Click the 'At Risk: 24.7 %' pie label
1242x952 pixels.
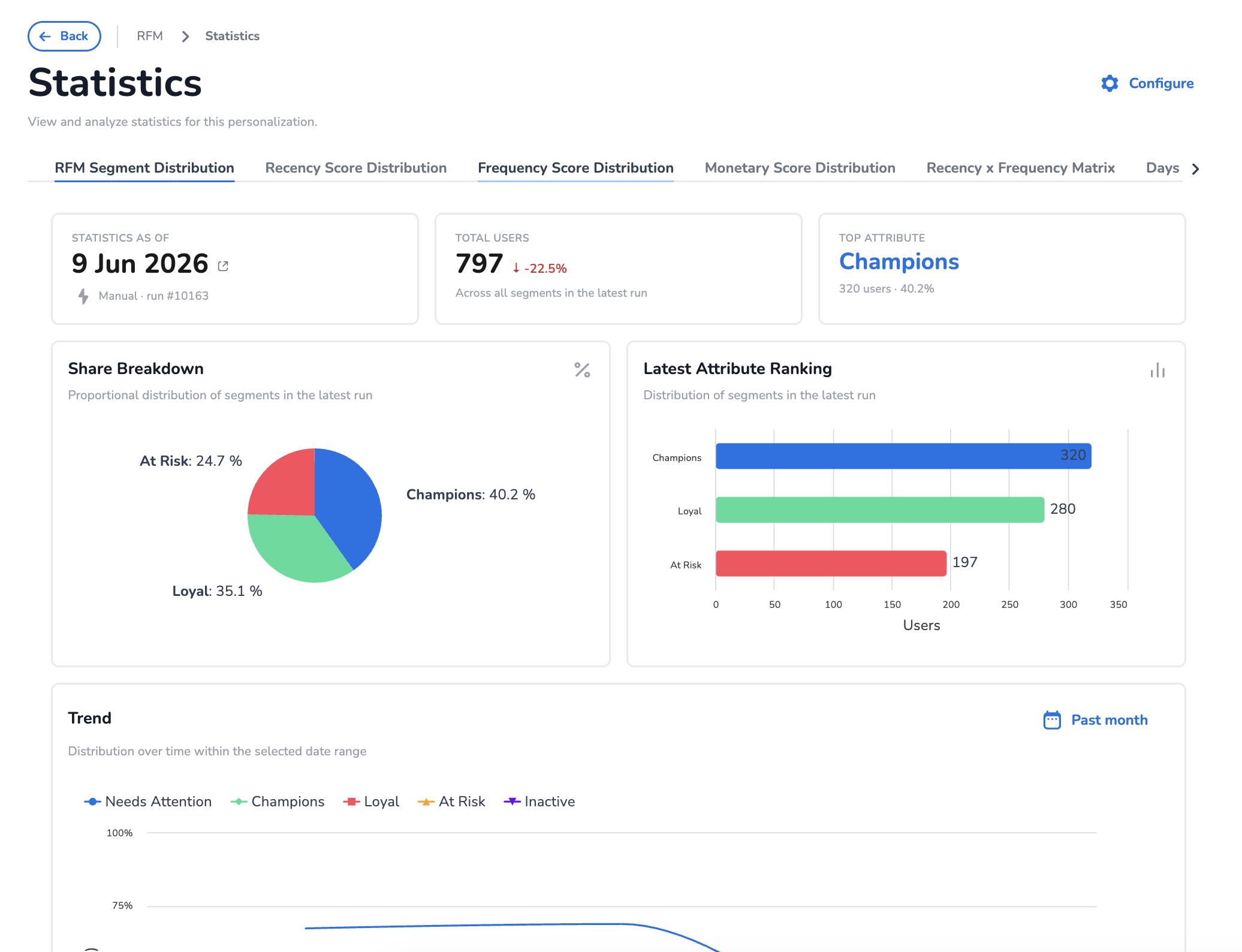pos(191,461)
